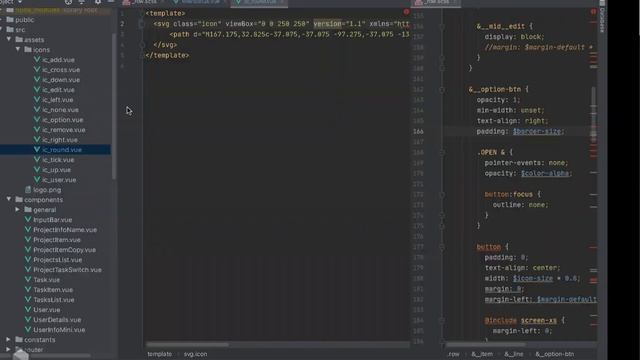Open ProjectTaskSwitch.vue from the tree
The image size is (640, 360).
(x=67, y=269)
